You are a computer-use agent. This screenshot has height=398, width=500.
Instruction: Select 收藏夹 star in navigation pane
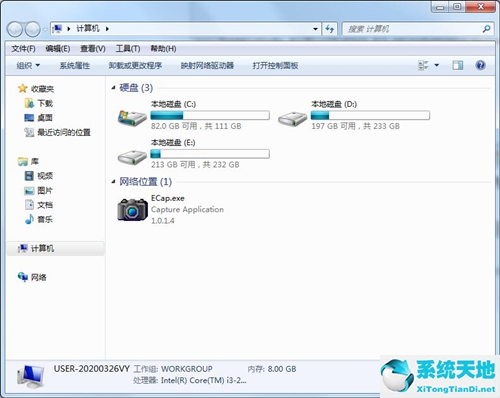[x=22, y=89]
